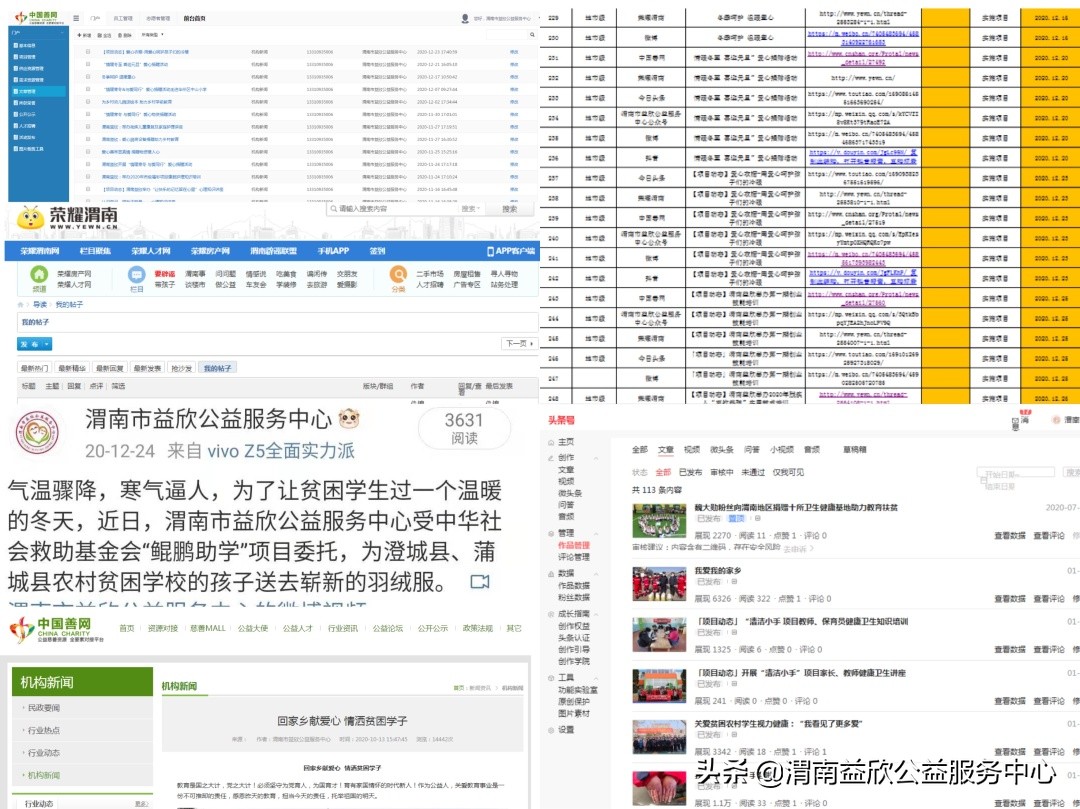Screen dimensions: 1080x809
Task: Open the orange 分类 search icon
Action: [398, 275]
